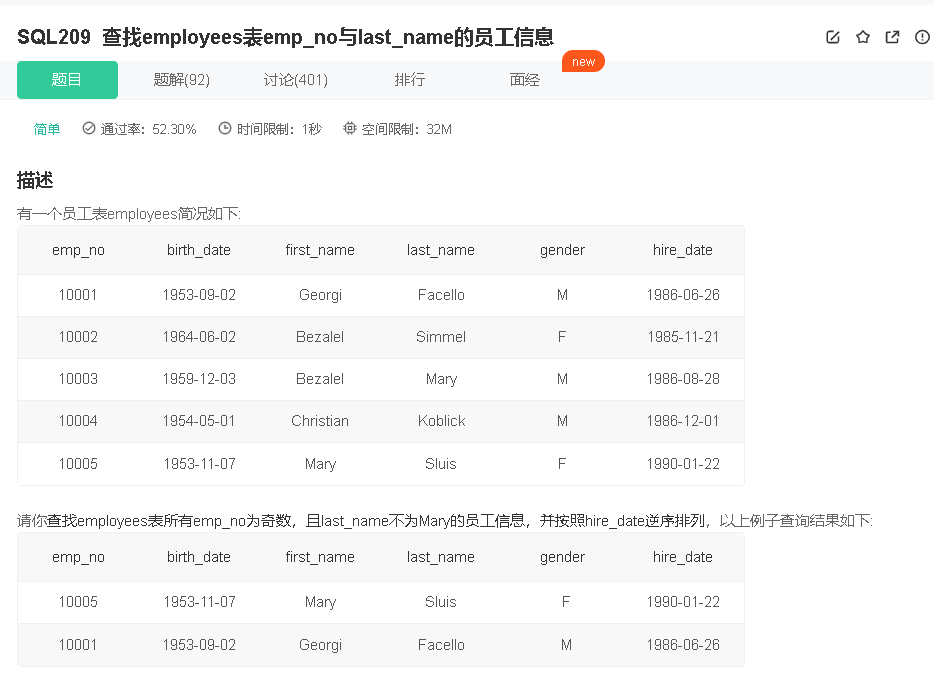Image resolution: width=934 pixels, height=692 pixels.
Task: Click cell 10003 in employees table
Action: [78, 379]
